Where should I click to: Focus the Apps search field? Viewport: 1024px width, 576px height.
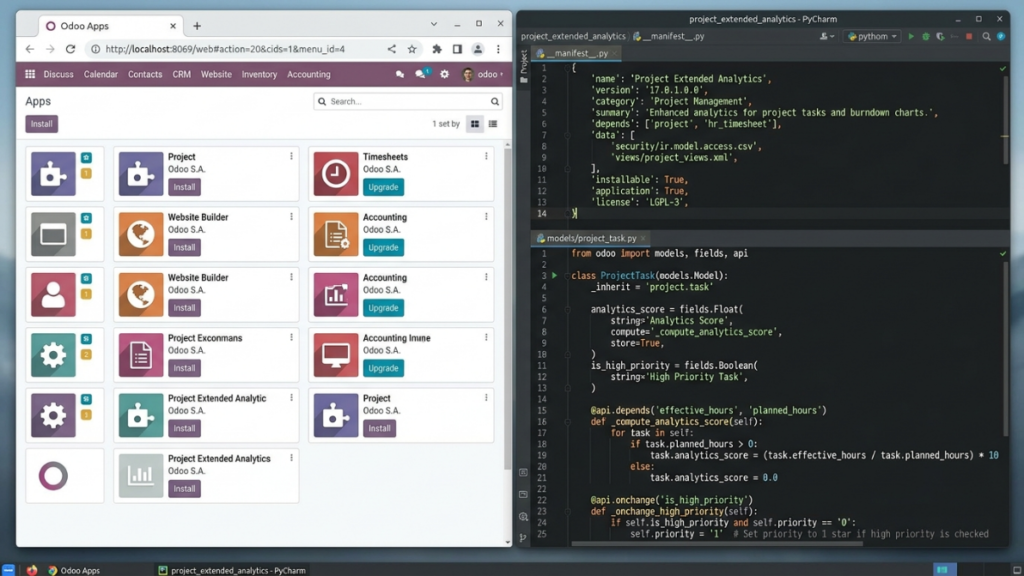tap(408, 101)
